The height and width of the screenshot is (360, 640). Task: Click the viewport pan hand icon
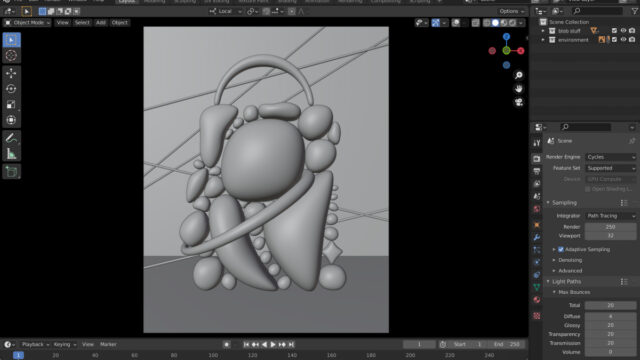coord(519,89)
